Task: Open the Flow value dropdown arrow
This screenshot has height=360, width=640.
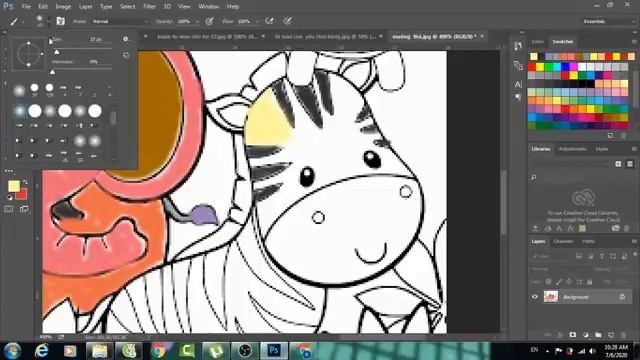Action: [x=257, y=22]
